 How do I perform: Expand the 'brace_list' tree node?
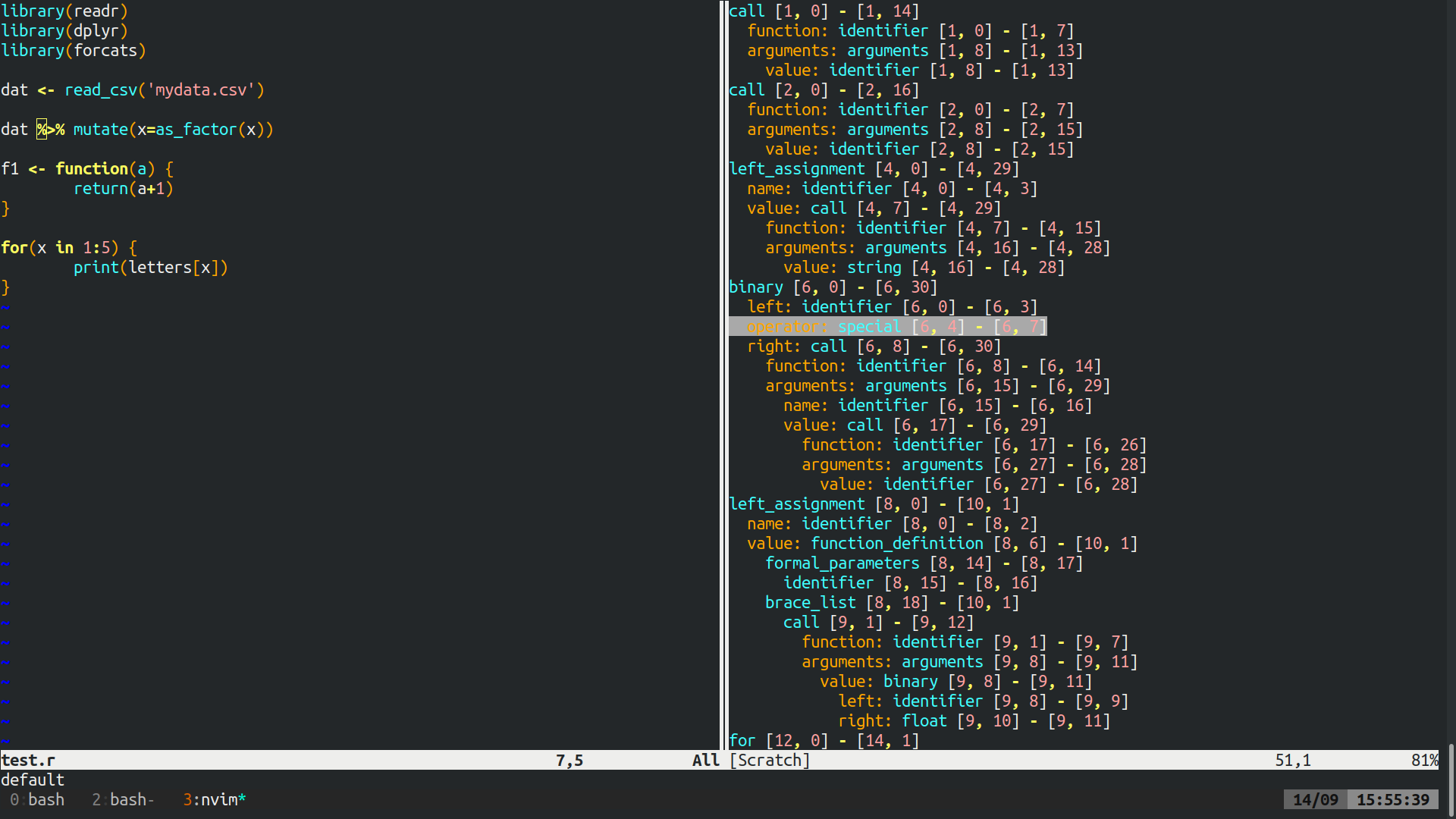pos(809,602)
